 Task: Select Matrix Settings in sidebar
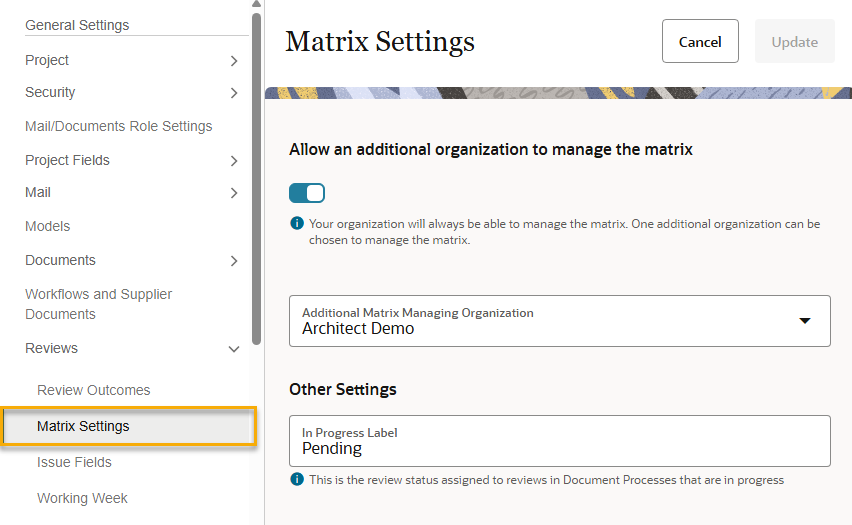click(83, 426)
